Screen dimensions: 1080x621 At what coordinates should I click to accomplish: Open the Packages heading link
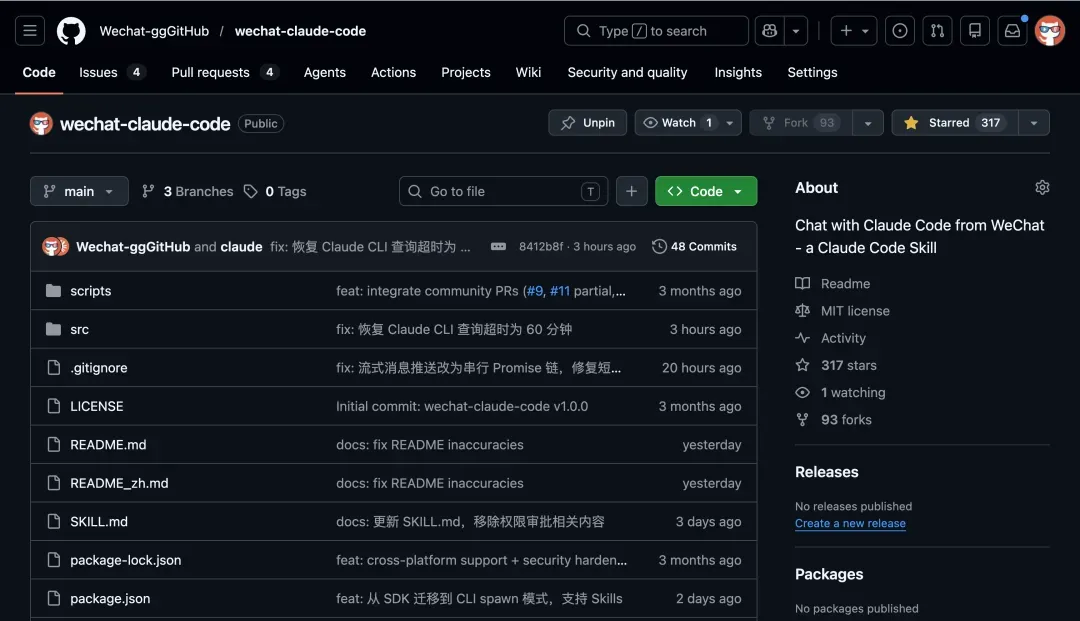(829, 574)
